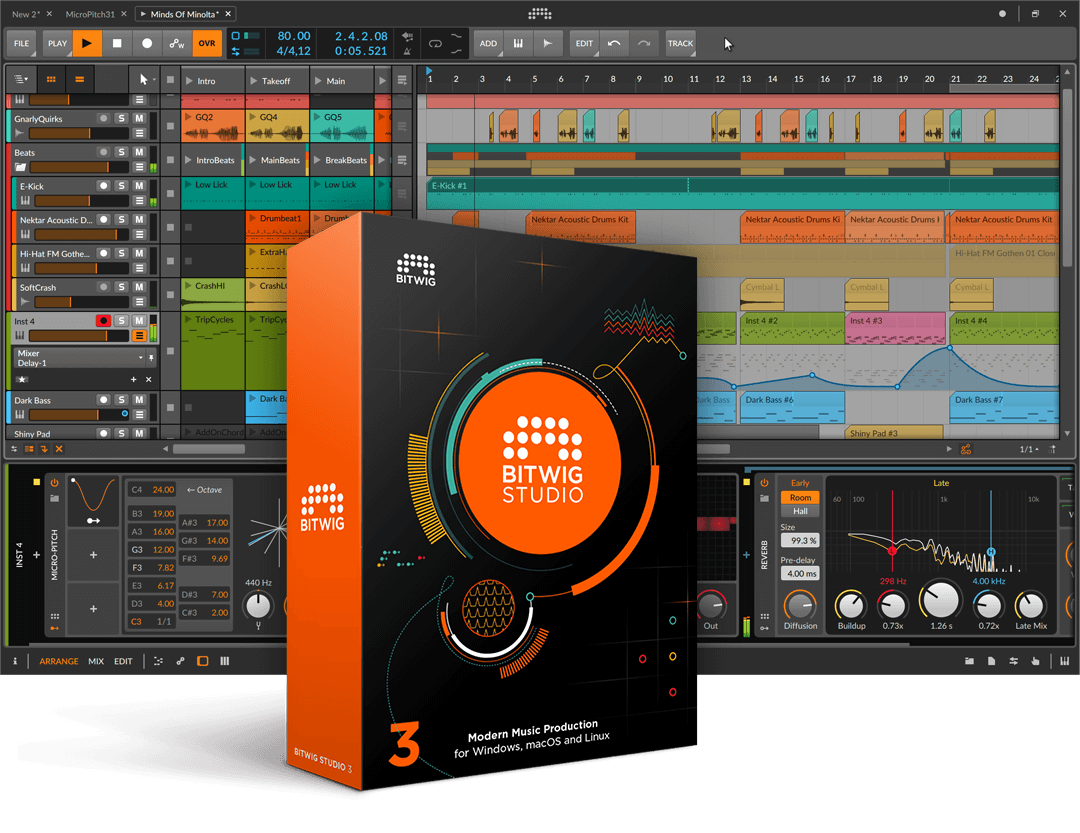Switch to the New 2 project tab
1080x833 pixels.
26,14
